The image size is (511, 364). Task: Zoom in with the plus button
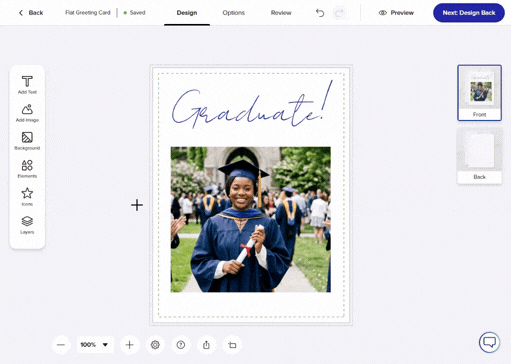129,345
